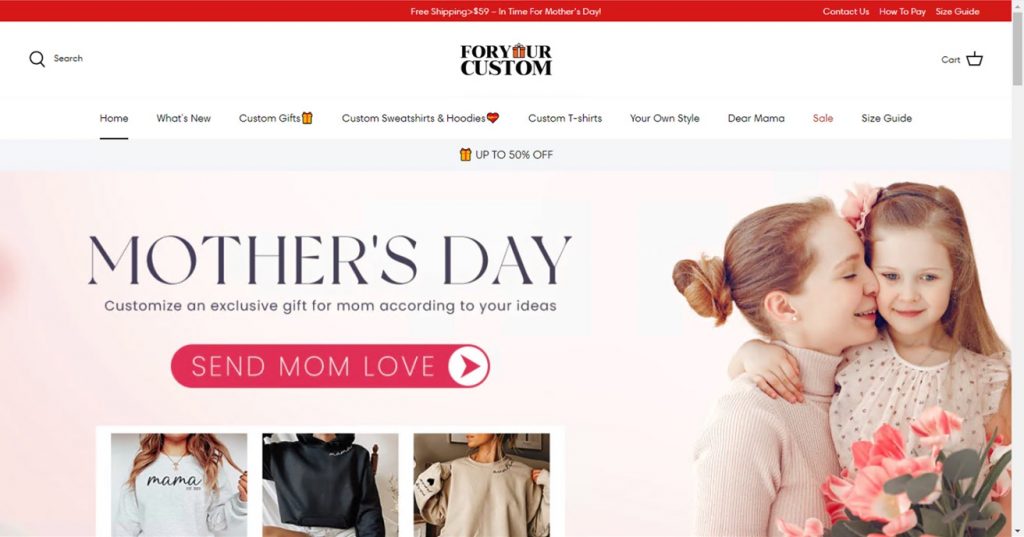Open the How To Pay link
Screen dimensions: 1024x537
coord(902,11)
